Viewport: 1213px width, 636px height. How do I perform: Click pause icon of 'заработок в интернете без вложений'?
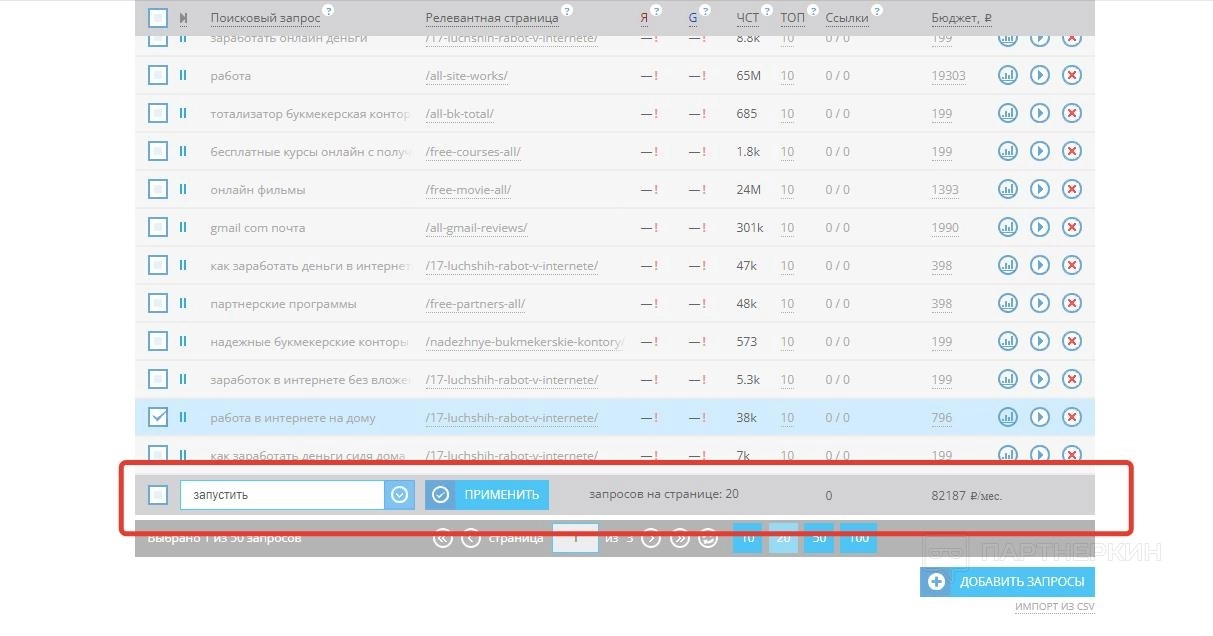[x=183, y=379]
